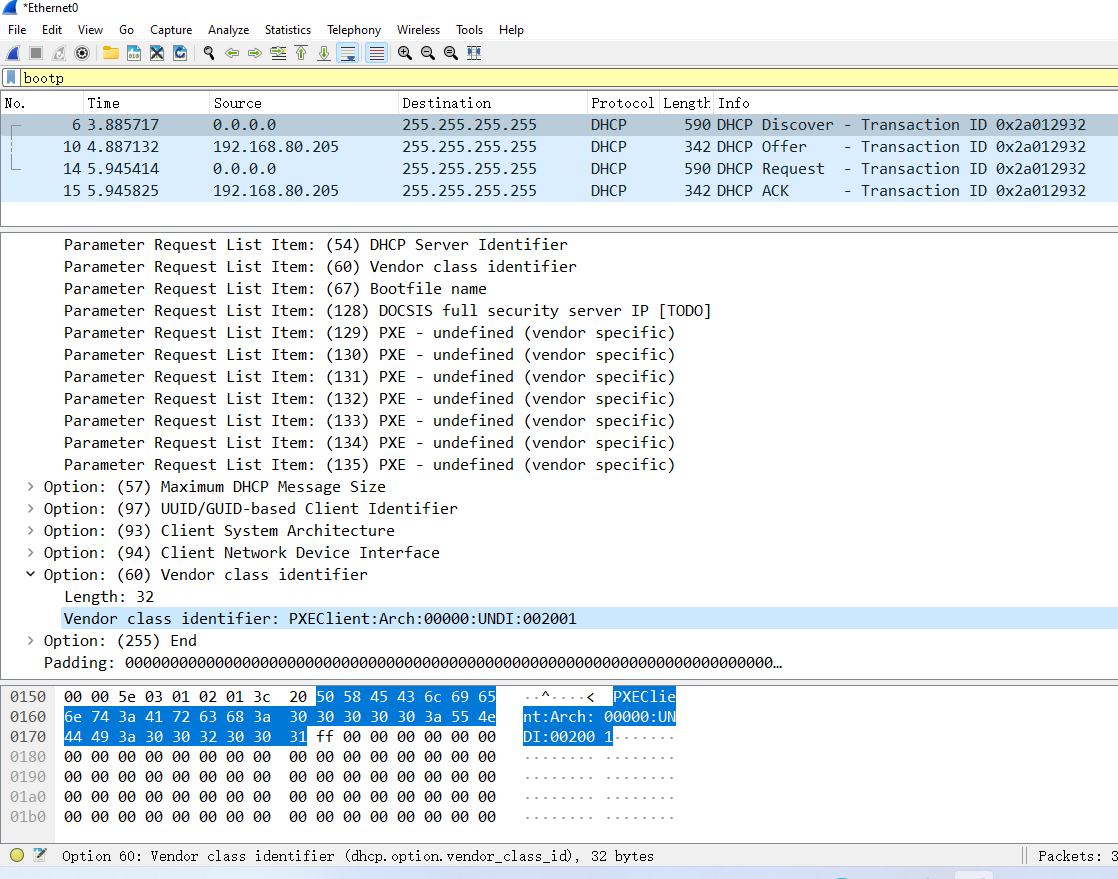This screenshot has height=879, width=1118.
Task: Click the bootp display filter field
Action: click(x=500, y=77)
